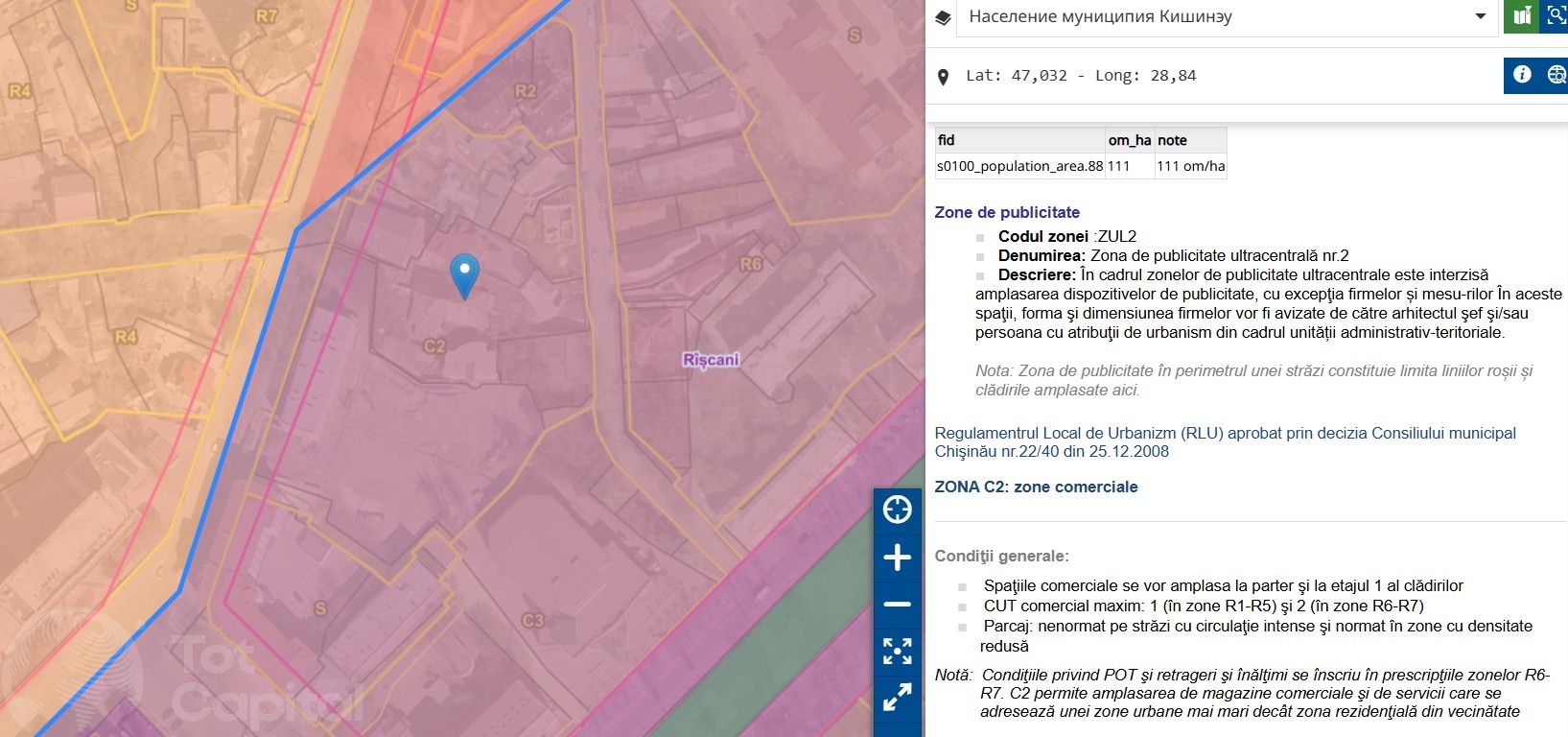
Task: Click the locate-me crosshair map button
Action: [897, 510]
